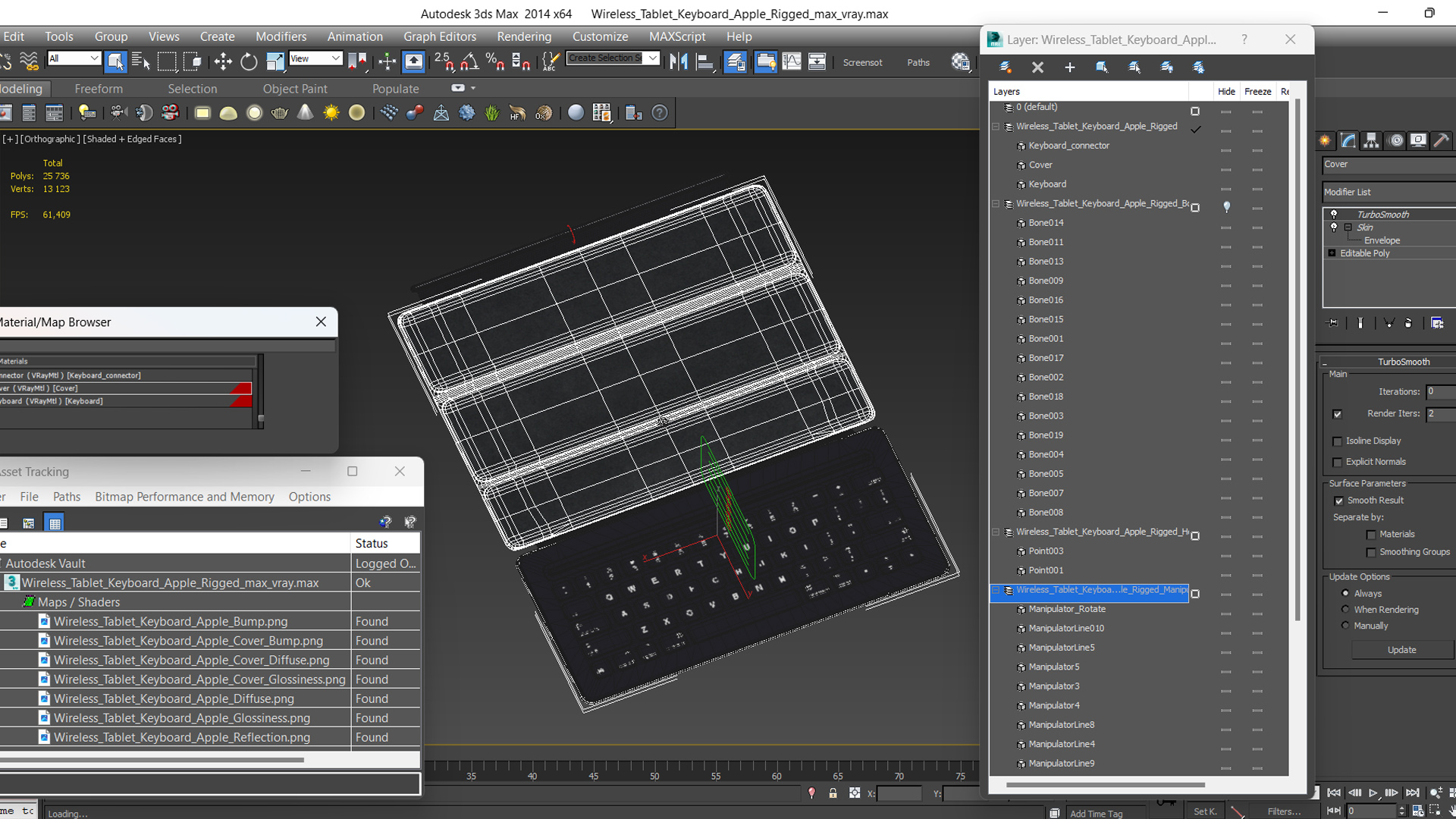Click Select Highlighted Objects and Layers icon

click(x=1102, y=67)
